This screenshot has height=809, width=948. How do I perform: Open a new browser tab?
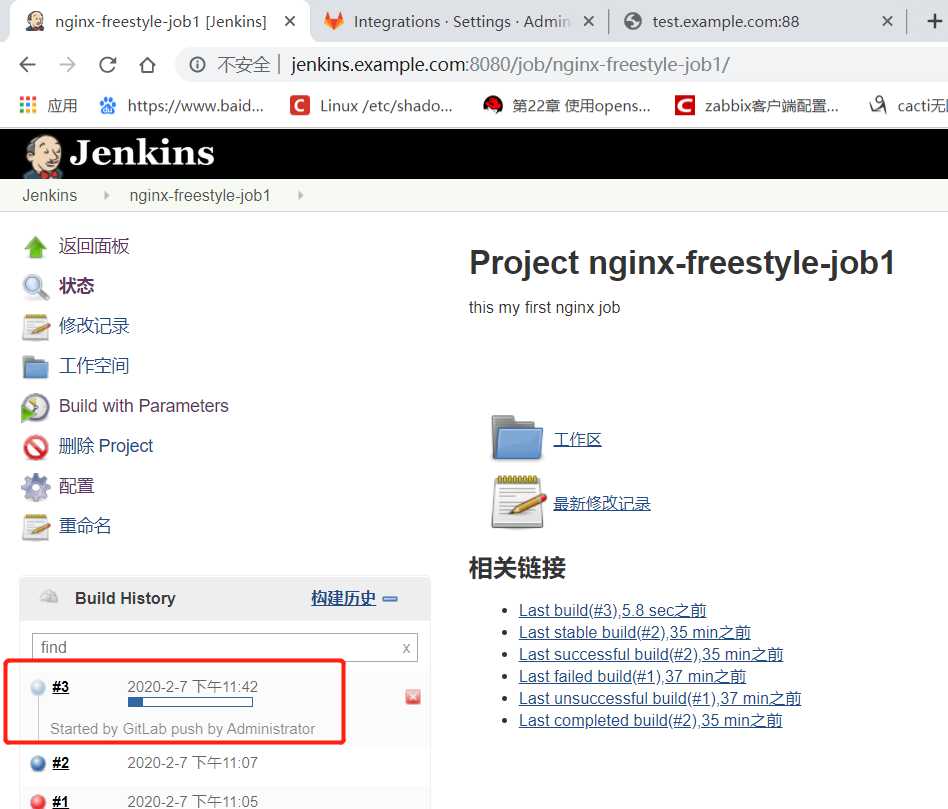pyautogui.click(x=934, y=22)
